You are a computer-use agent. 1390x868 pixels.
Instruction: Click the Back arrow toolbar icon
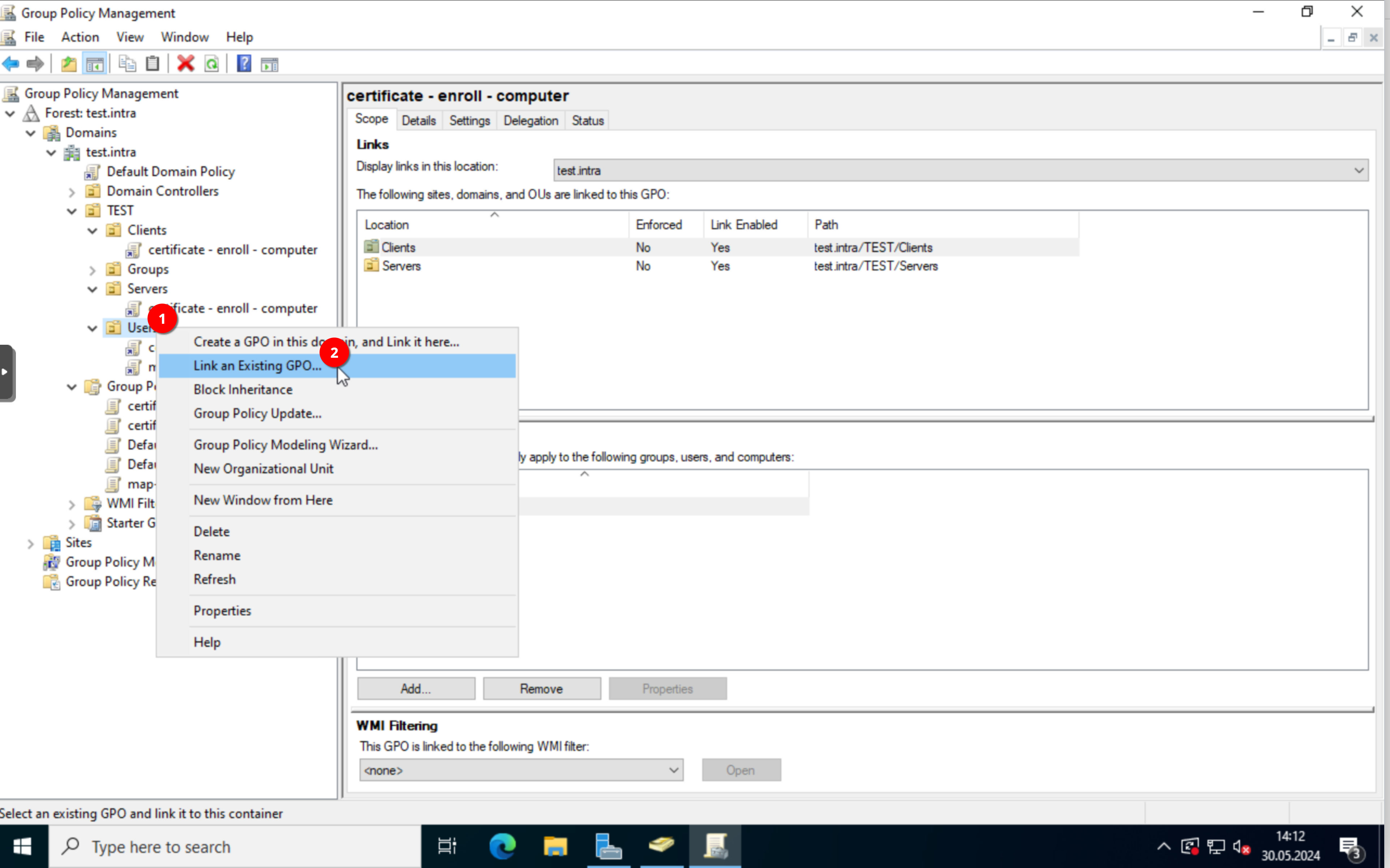(11, 64)
